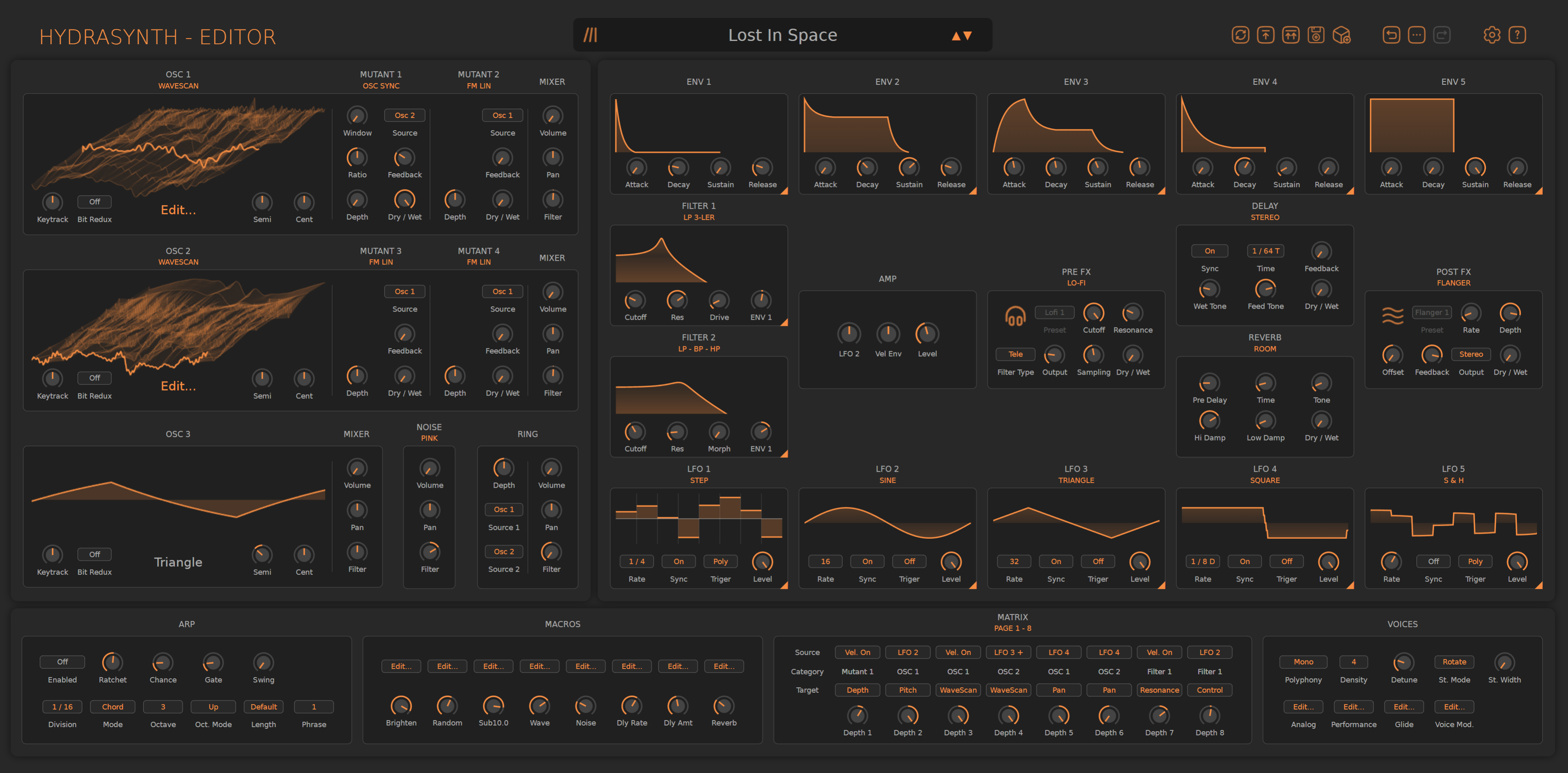
Task: Open Mutant 1 Source Osc 2 dropdown
Action: pyautogui.click(x=404, y=115)
